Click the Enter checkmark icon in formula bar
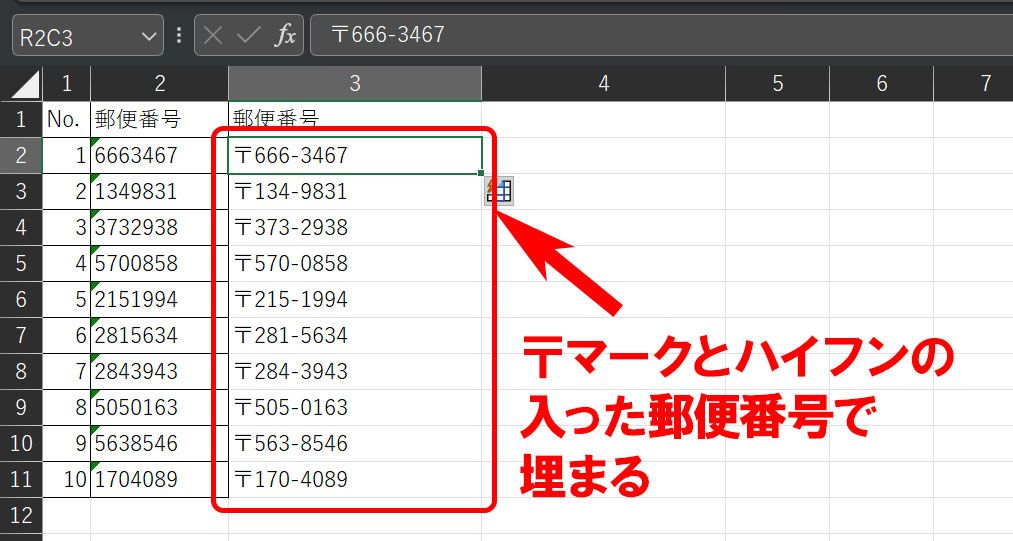 (249, 36)
